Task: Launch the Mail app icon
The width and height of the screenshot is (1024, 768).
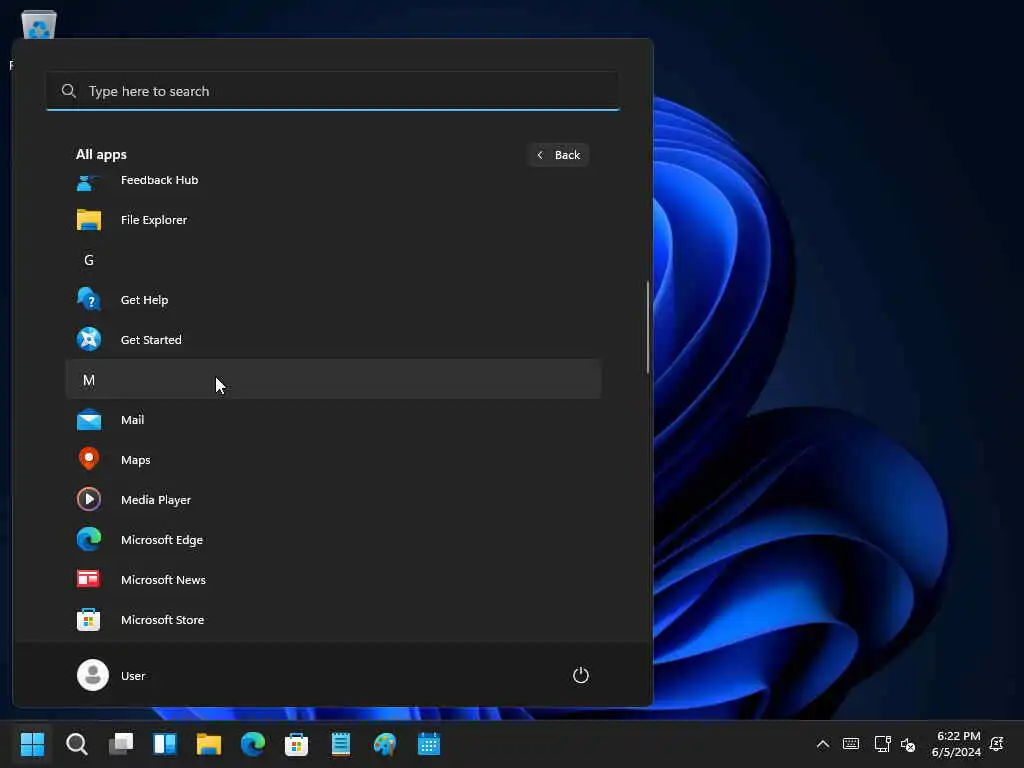Action: pyautogui.click(x=89, y=420)
